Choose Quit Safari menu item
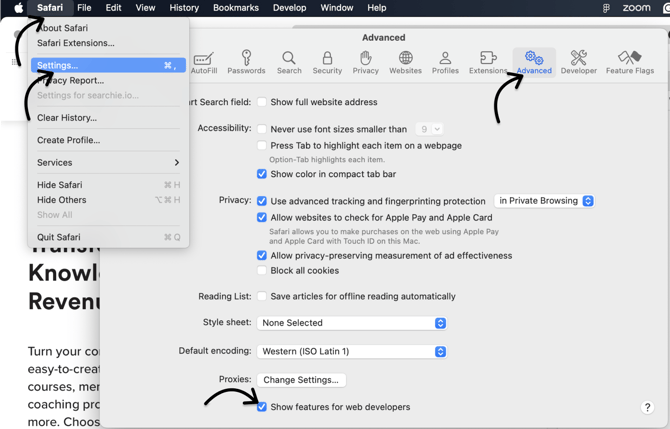Screen dimensions: 670x429 [108, 237]
